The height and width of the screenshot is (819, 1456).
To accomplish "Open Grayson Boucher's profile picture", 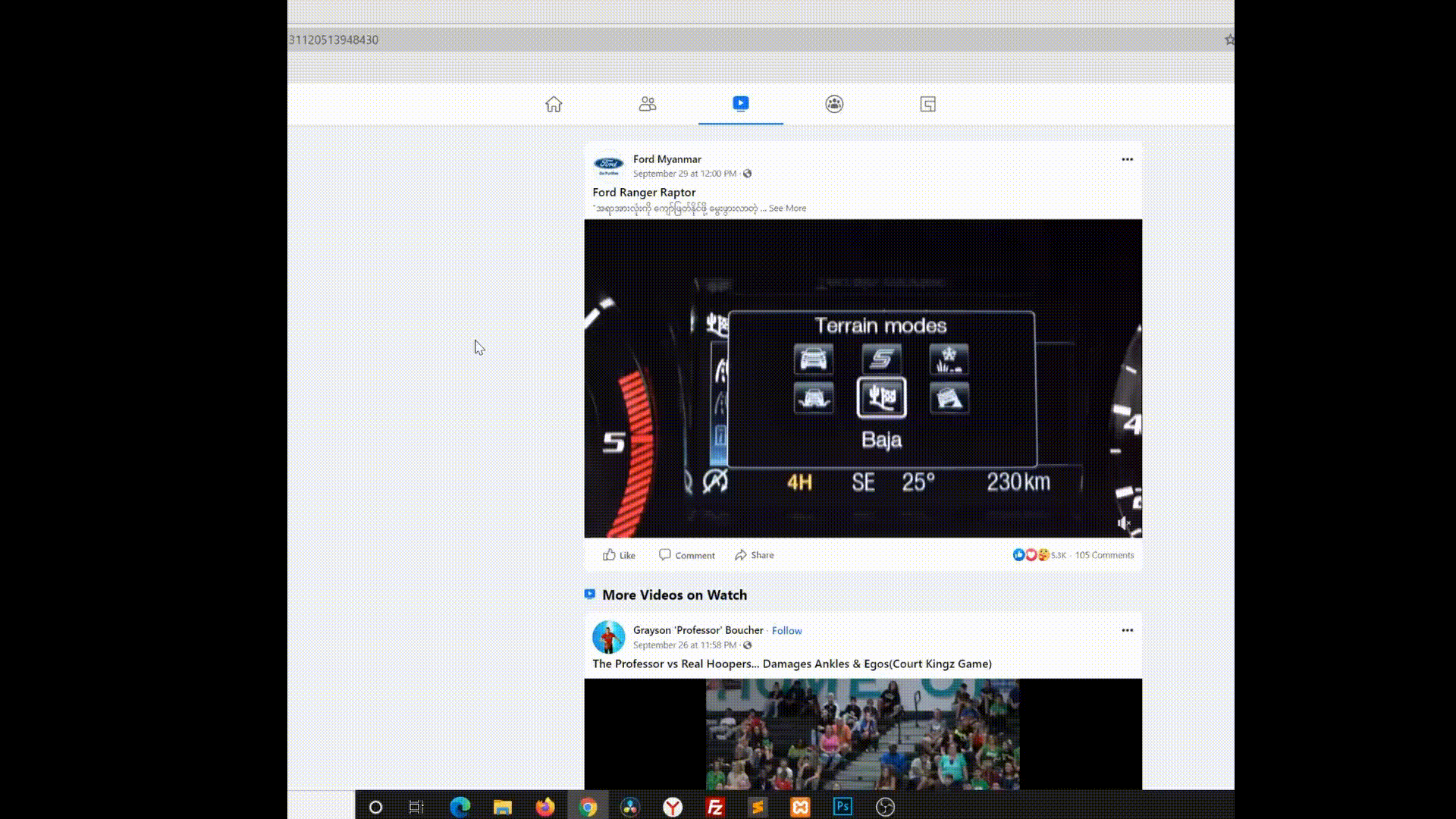I will pos(608,637).
